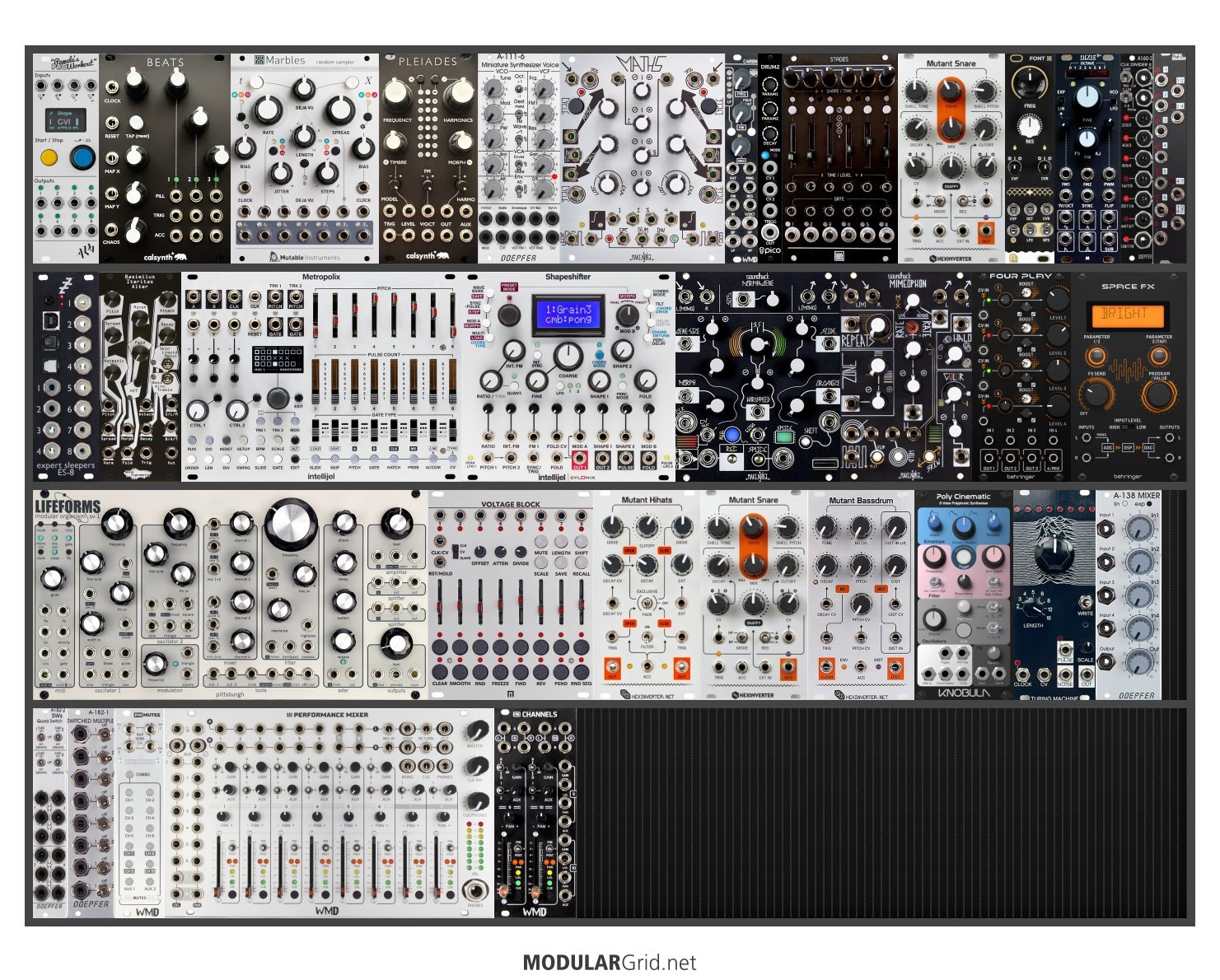Click the Turing Machine large top knob
Viewport: 1220px width, 980px height.
(1053, 554)
